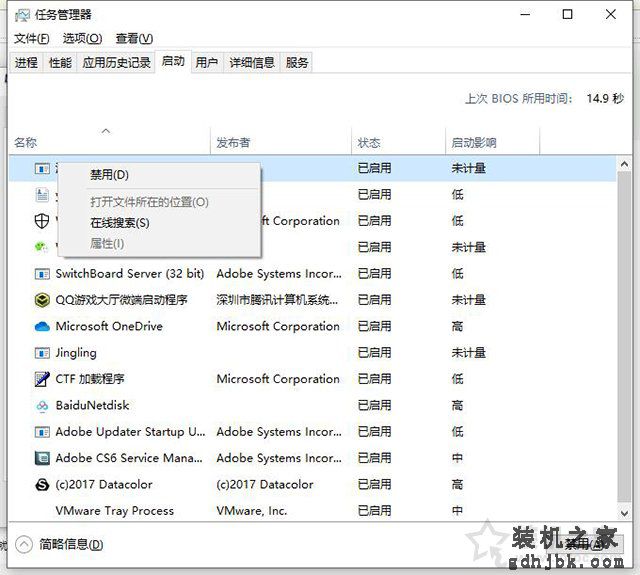Open the 文件(F) menu
Screen dimensions: 640x575
pyautogui.click(x=31, y=38)
